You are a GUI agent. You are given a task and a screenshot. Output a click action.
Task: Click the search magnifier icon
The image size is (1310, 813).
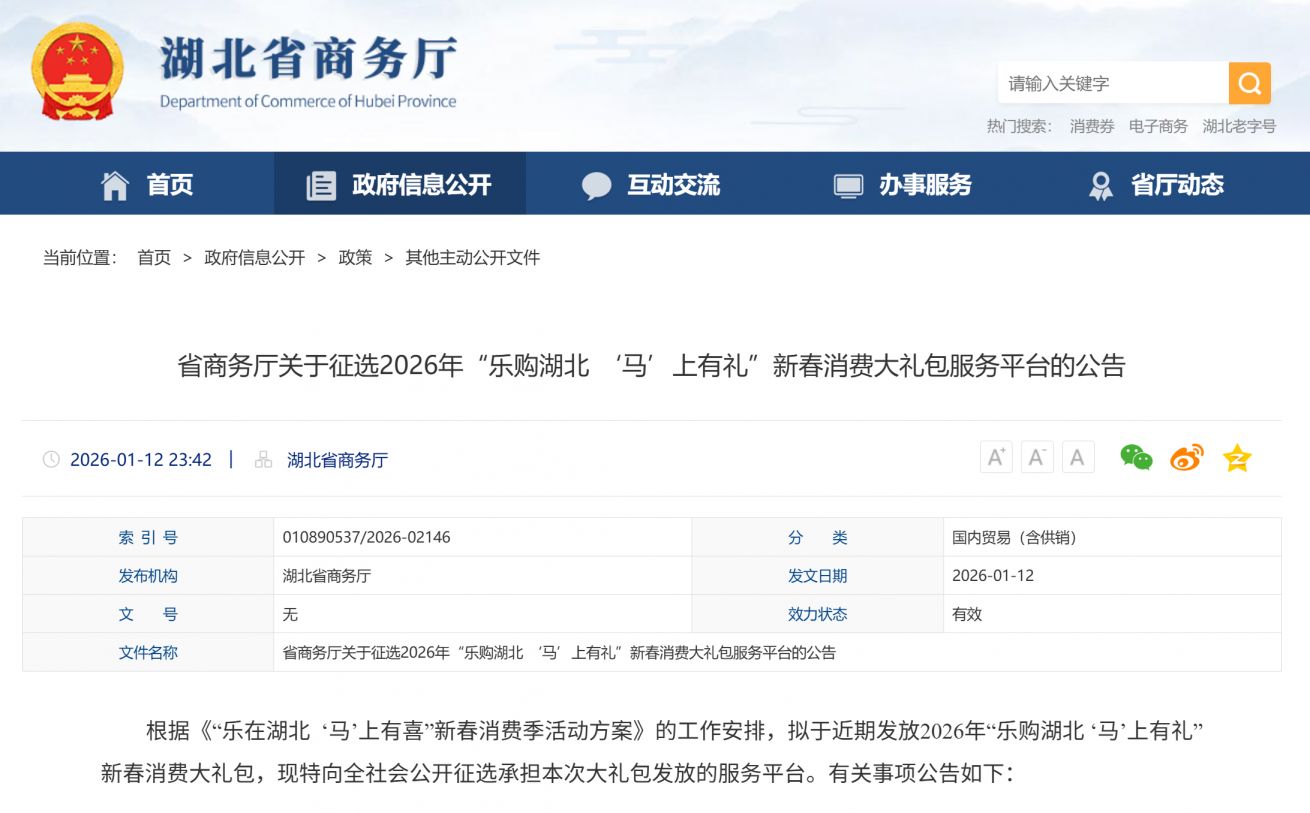(x=1248, y=84)
